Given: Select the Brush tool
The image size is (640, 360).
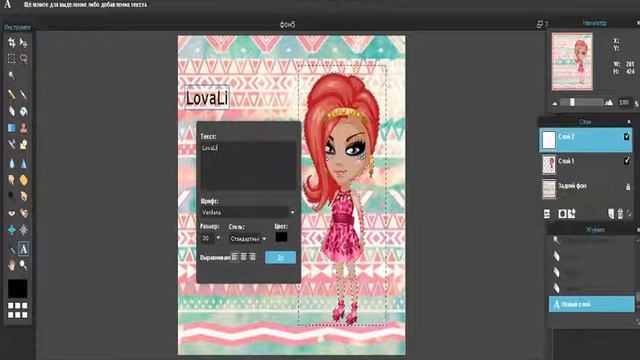Looking at the screenshot, I should point(24,95).
